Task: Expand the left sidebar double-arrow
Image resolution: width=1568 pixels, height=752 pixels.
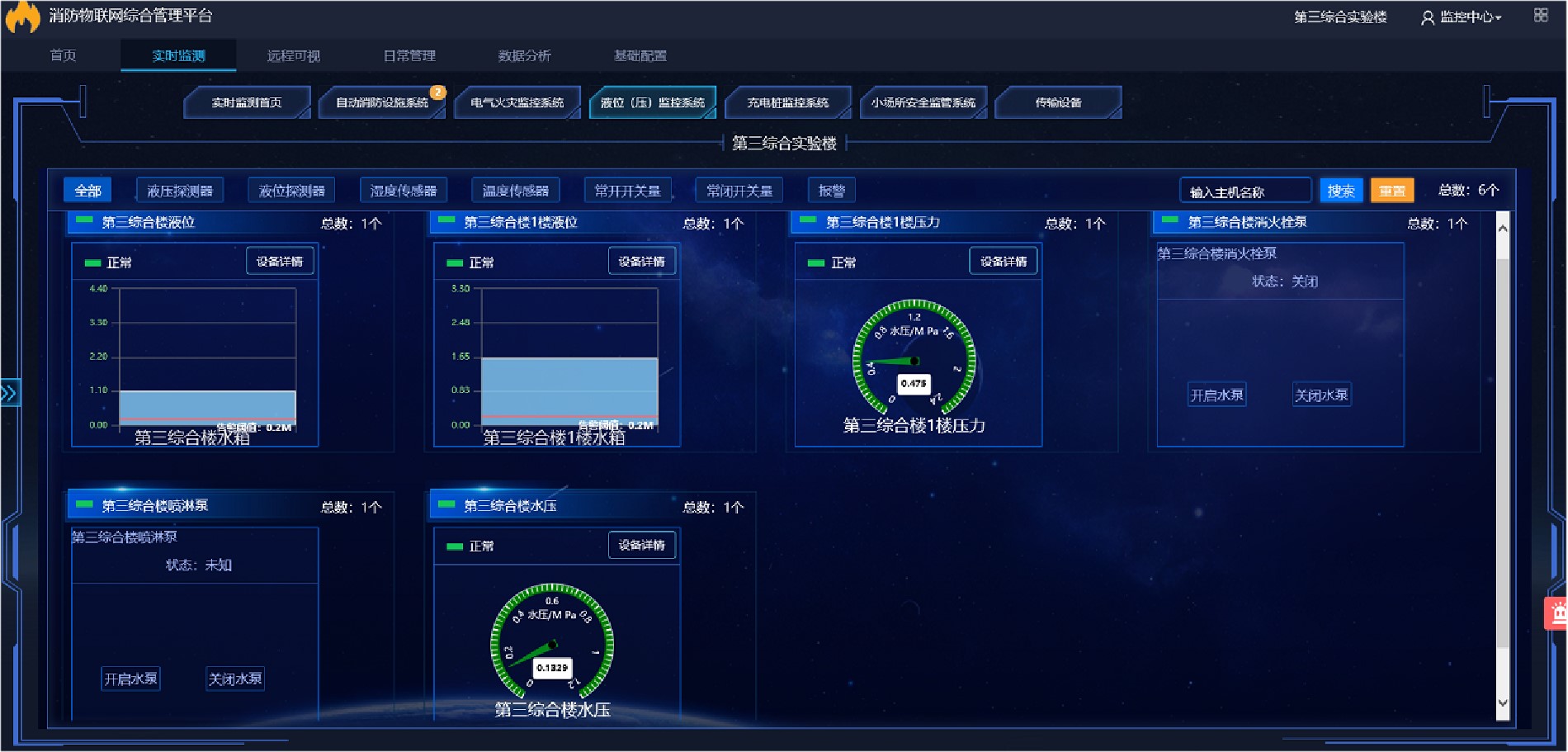Action: tap(9, 393)
